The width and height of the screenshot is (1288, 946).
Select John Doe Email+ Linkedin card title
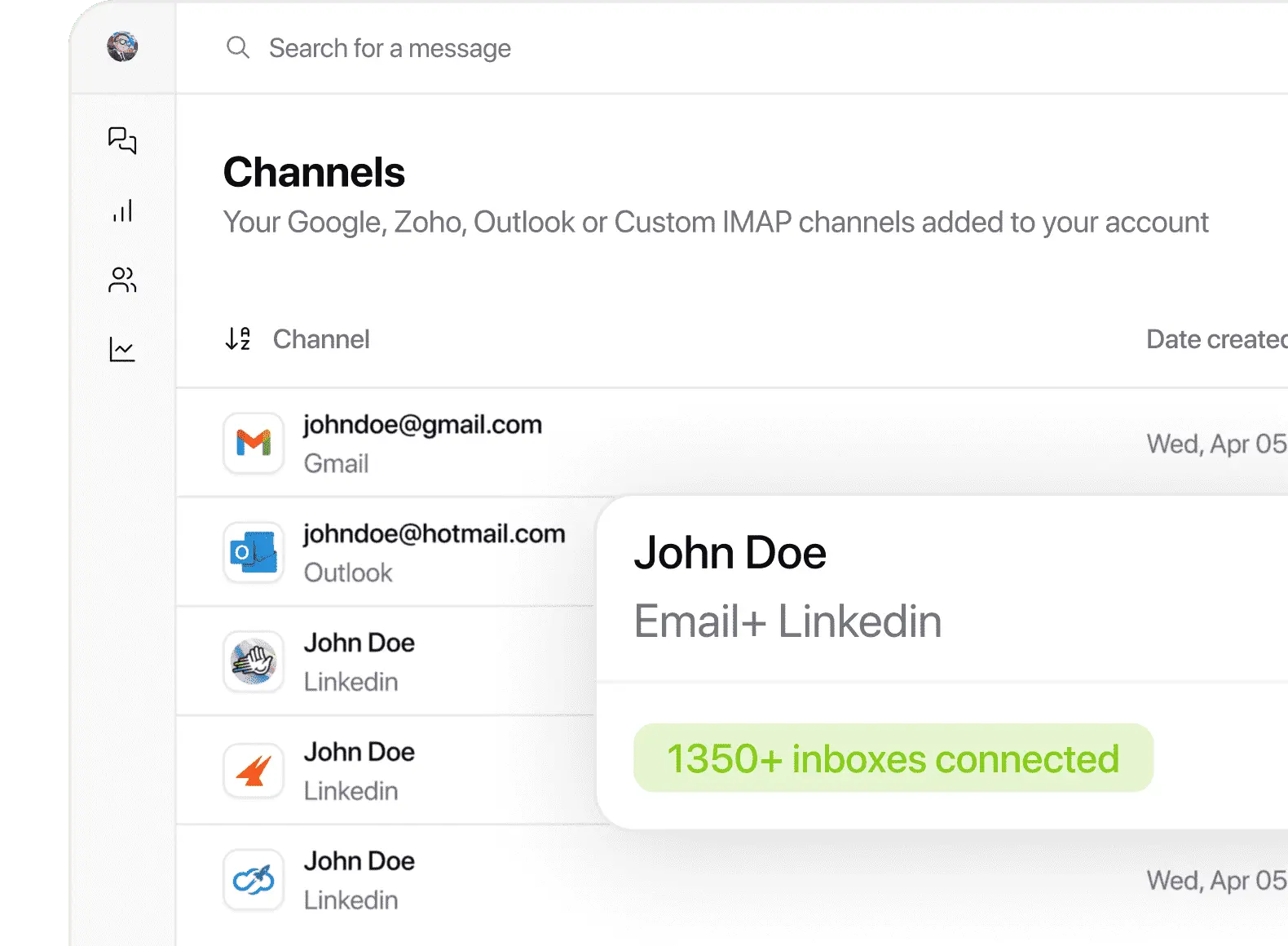730,554
